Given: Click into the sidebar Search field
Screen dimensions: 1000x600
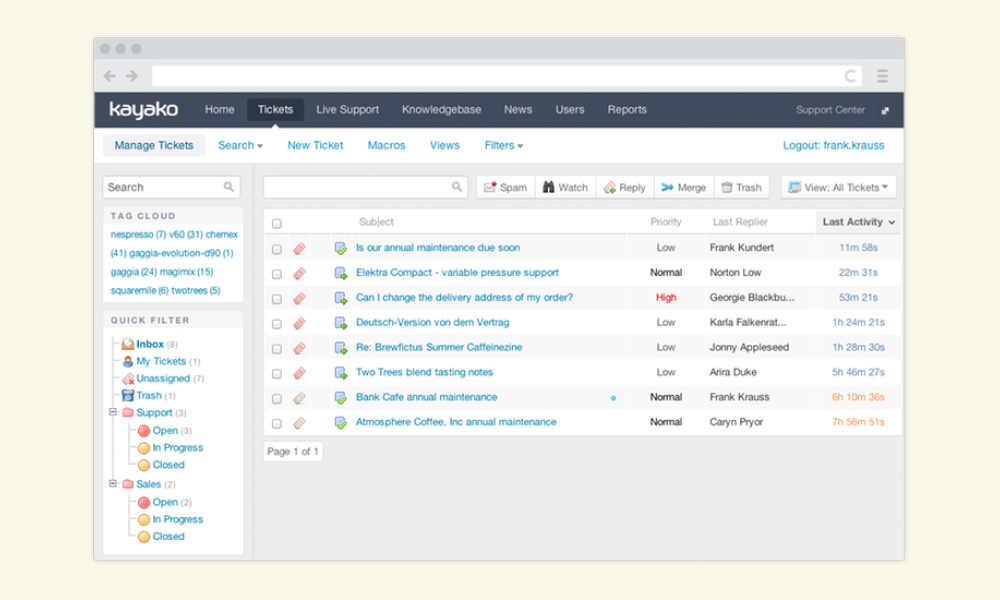Looking at the screenshot, I should 171,187.
